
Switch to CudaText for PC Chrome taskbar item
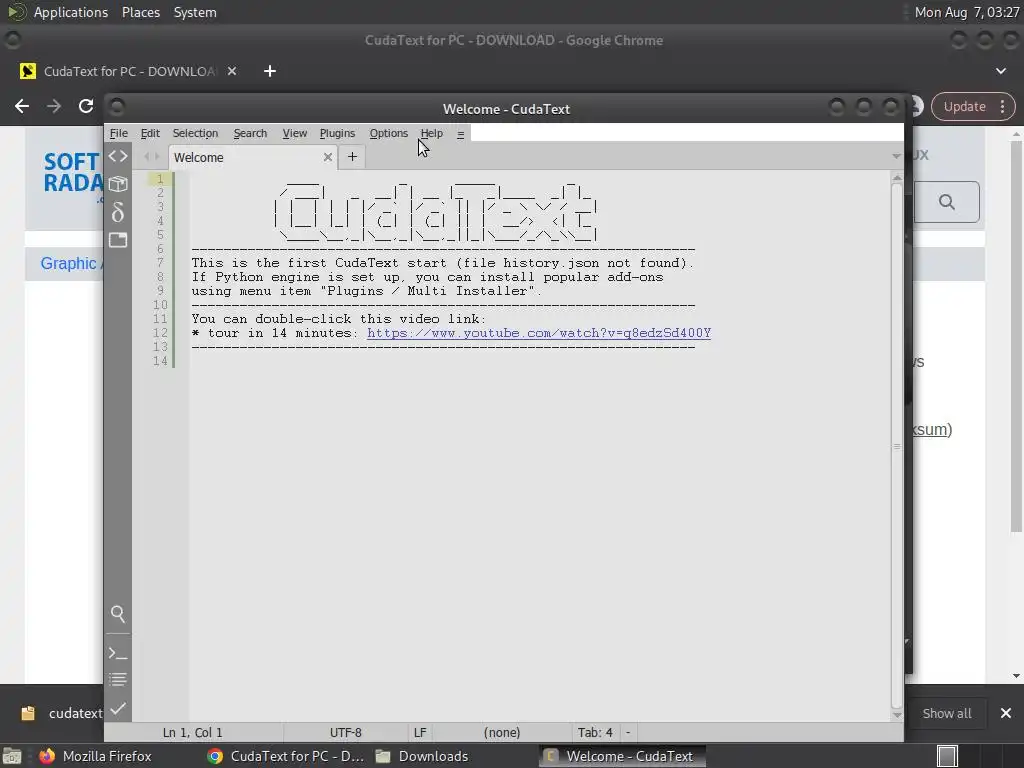pyautogui.click(x=285, y=756)
